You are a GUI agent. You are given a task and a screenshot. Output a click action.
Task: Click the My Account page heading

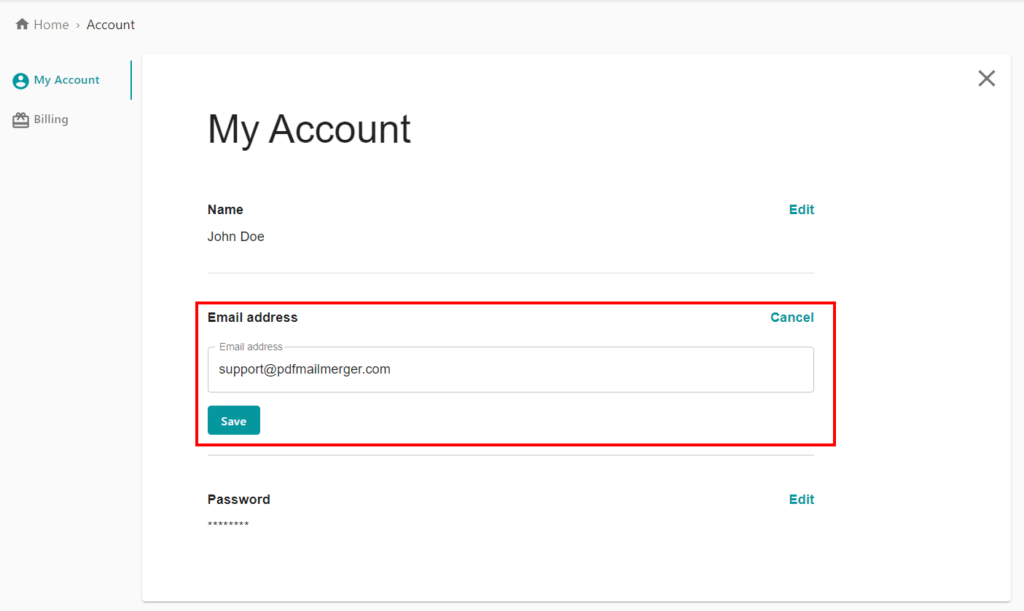click(309, 130)
